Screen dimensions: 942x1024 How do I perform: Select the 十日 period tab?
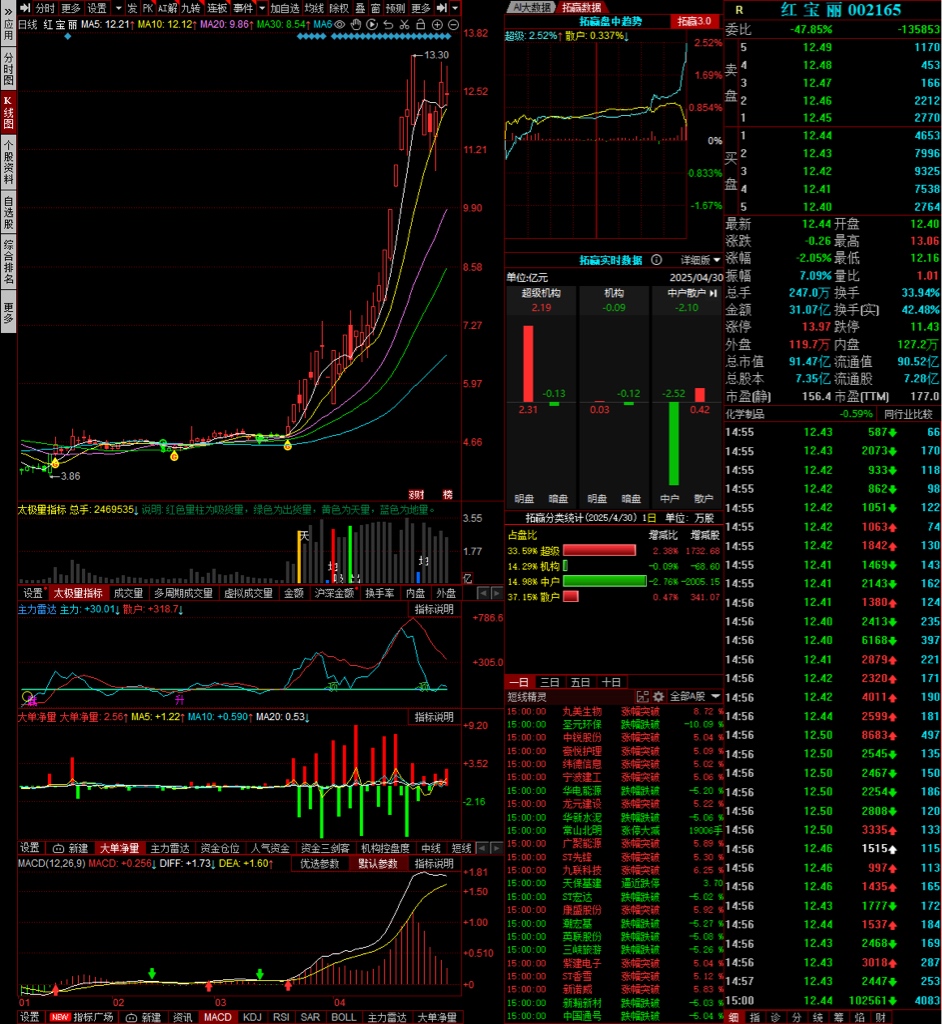(611, 682)
